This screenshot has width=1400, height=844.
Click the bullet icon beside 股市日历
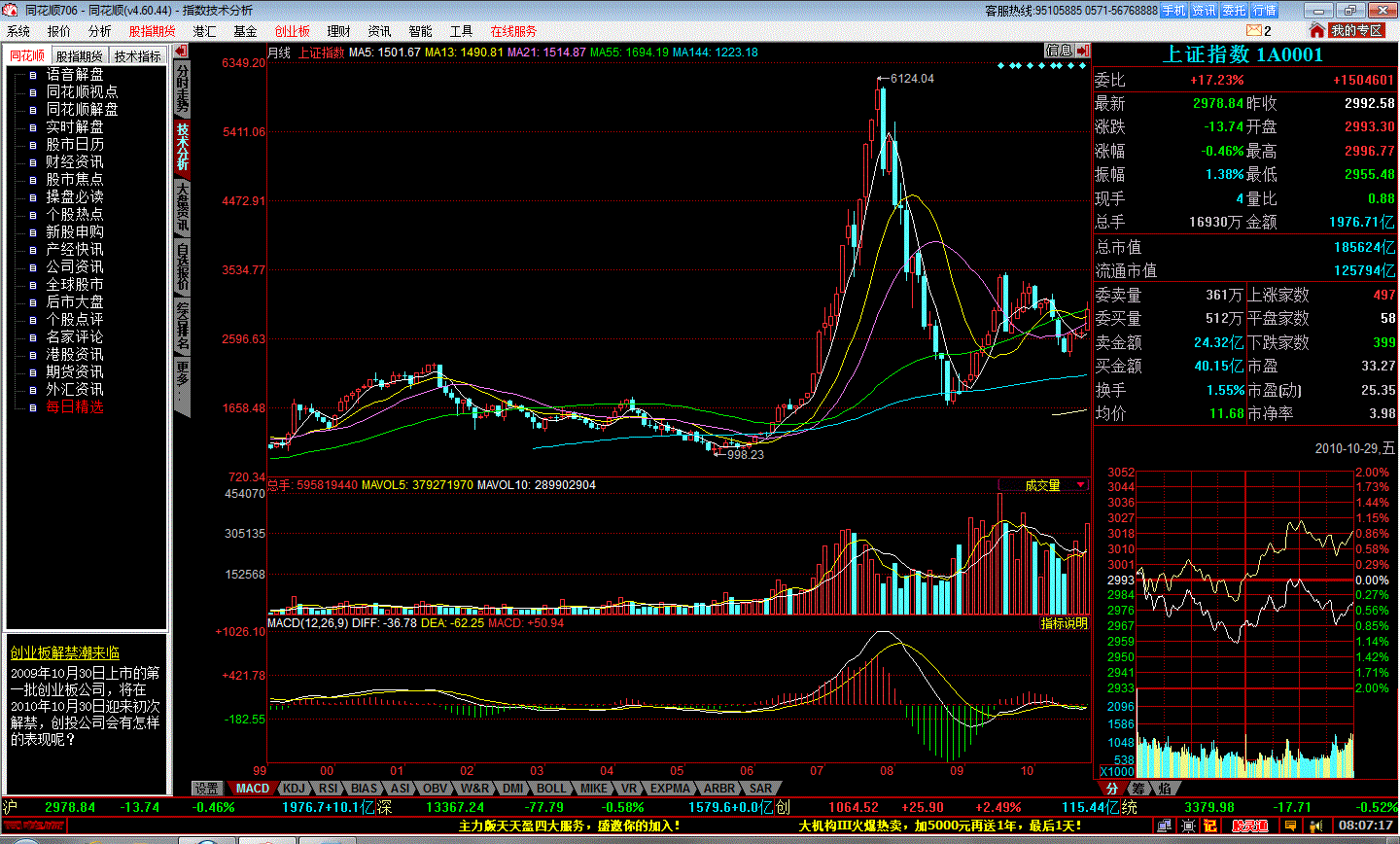click(x=32, y=145)
